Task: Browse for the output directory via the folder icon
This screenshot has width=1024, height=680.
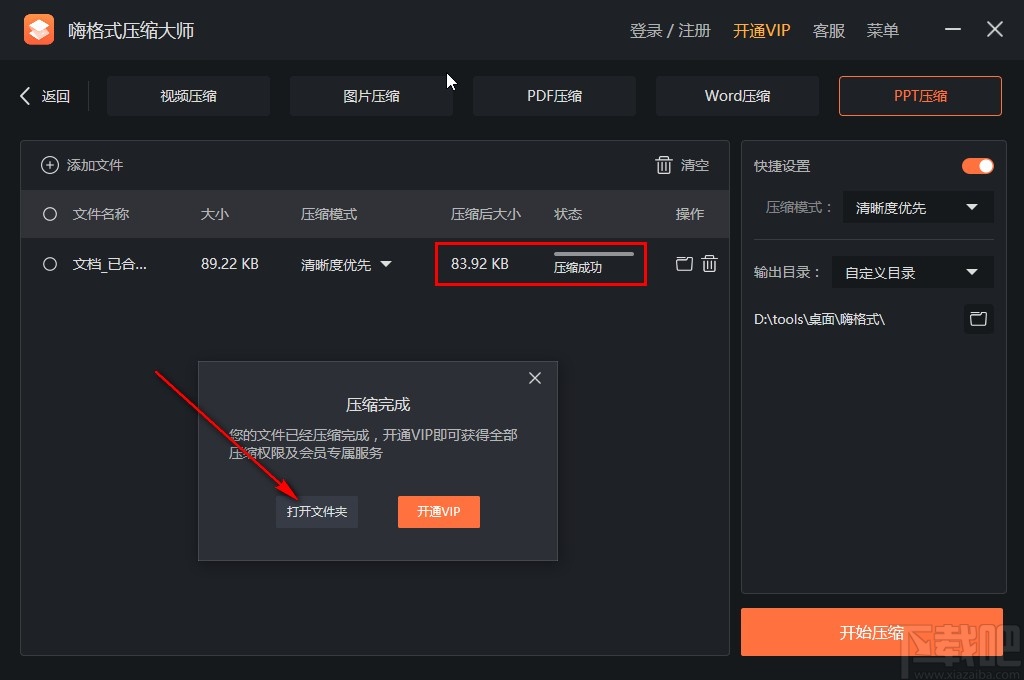Action: (978, 319)
